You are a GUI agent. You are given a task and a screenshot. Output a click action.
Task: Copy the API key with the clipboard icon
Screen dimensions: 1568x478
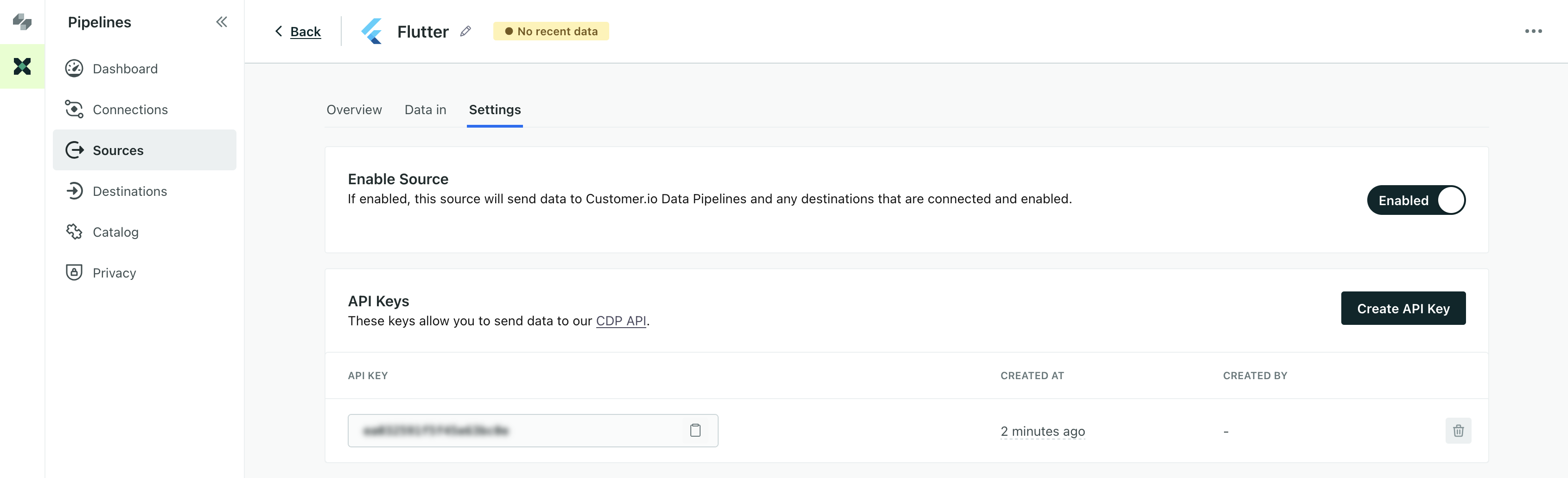695,431
